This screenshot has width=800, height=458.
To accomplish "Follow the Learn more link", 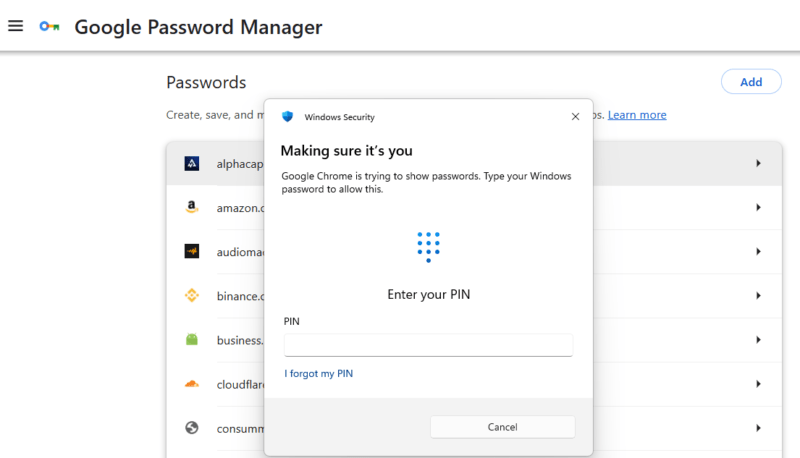I will (x=637, y=115).
